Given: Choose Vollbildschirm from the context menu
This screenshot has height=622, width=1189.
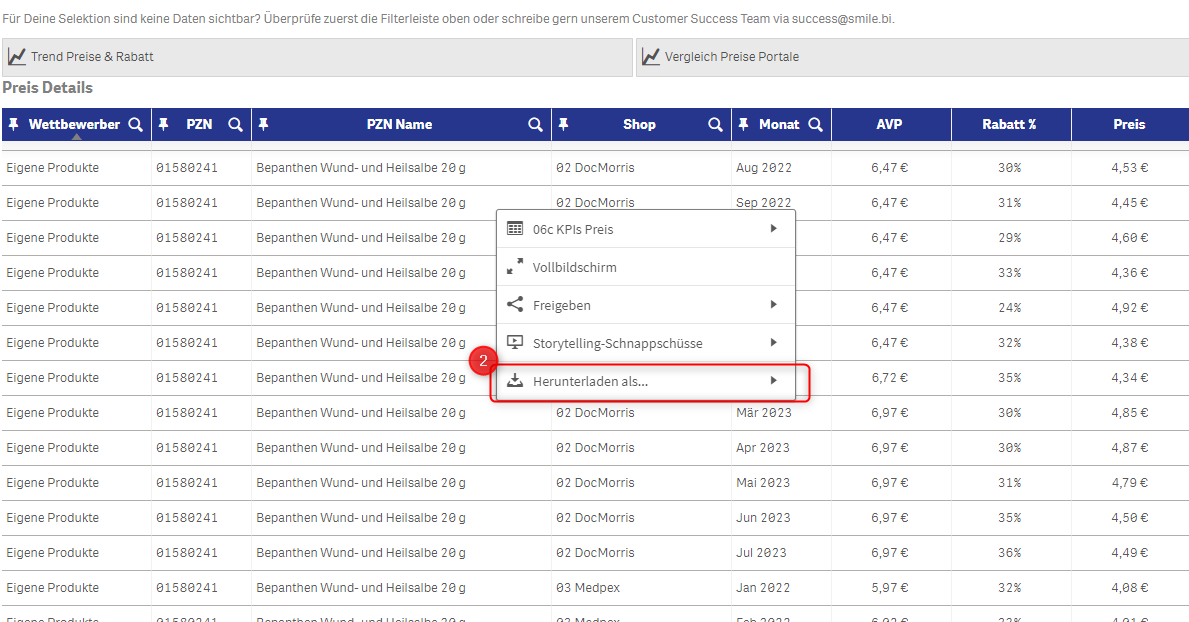Looking at the screenshot, I should tap(574, 267).
